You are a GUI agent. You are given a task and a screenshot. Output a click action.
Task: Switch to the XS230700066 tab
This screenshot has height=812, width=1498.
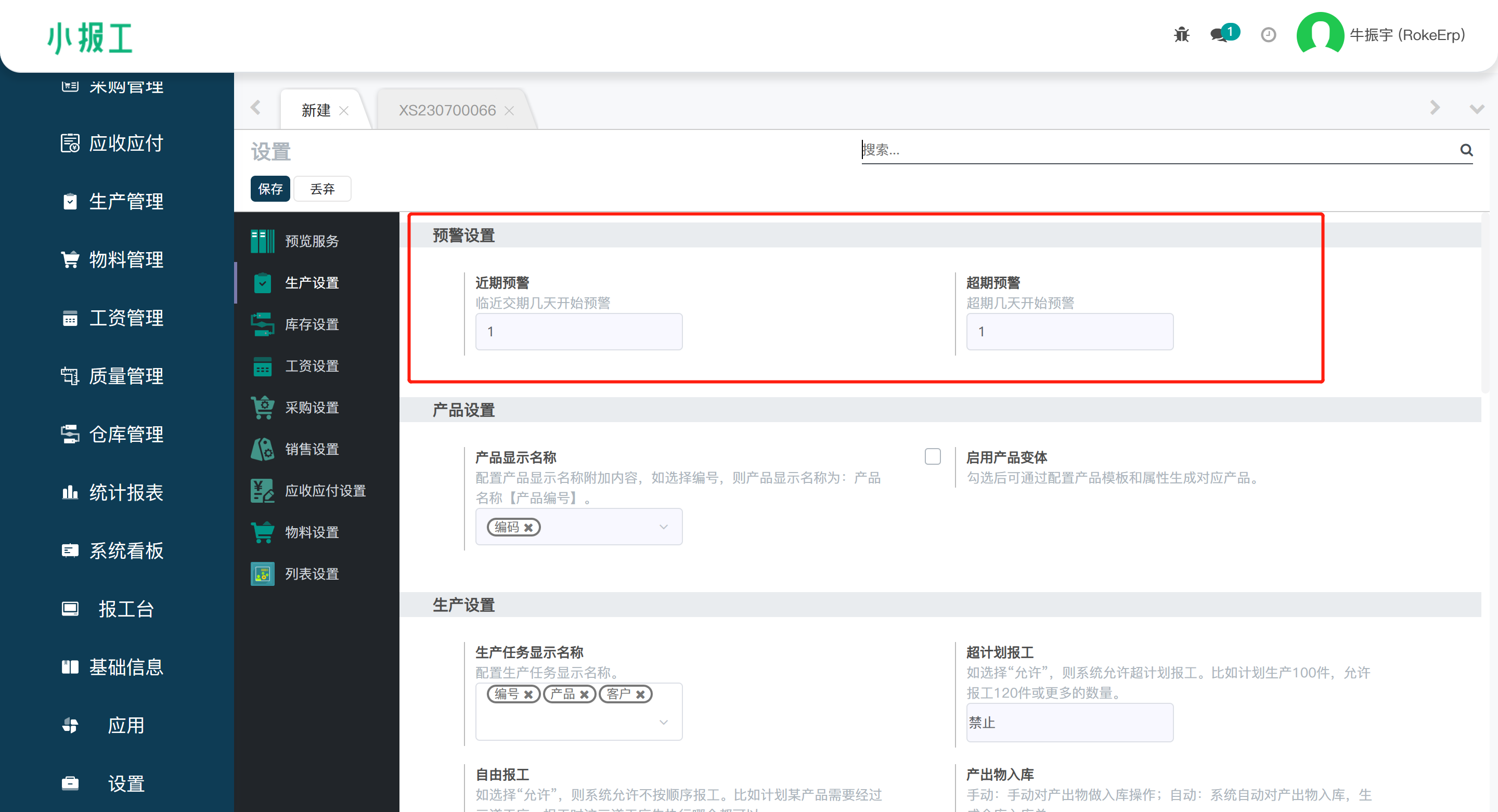[x=447, y=110]
